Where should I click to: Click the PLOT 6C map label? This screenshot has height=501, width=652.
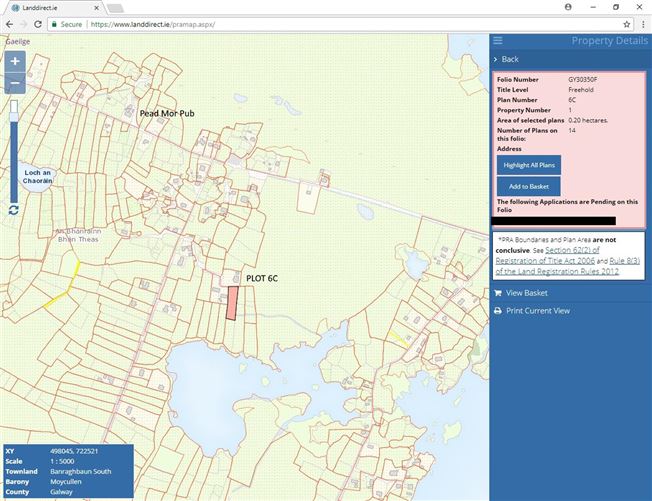[262, 279]
